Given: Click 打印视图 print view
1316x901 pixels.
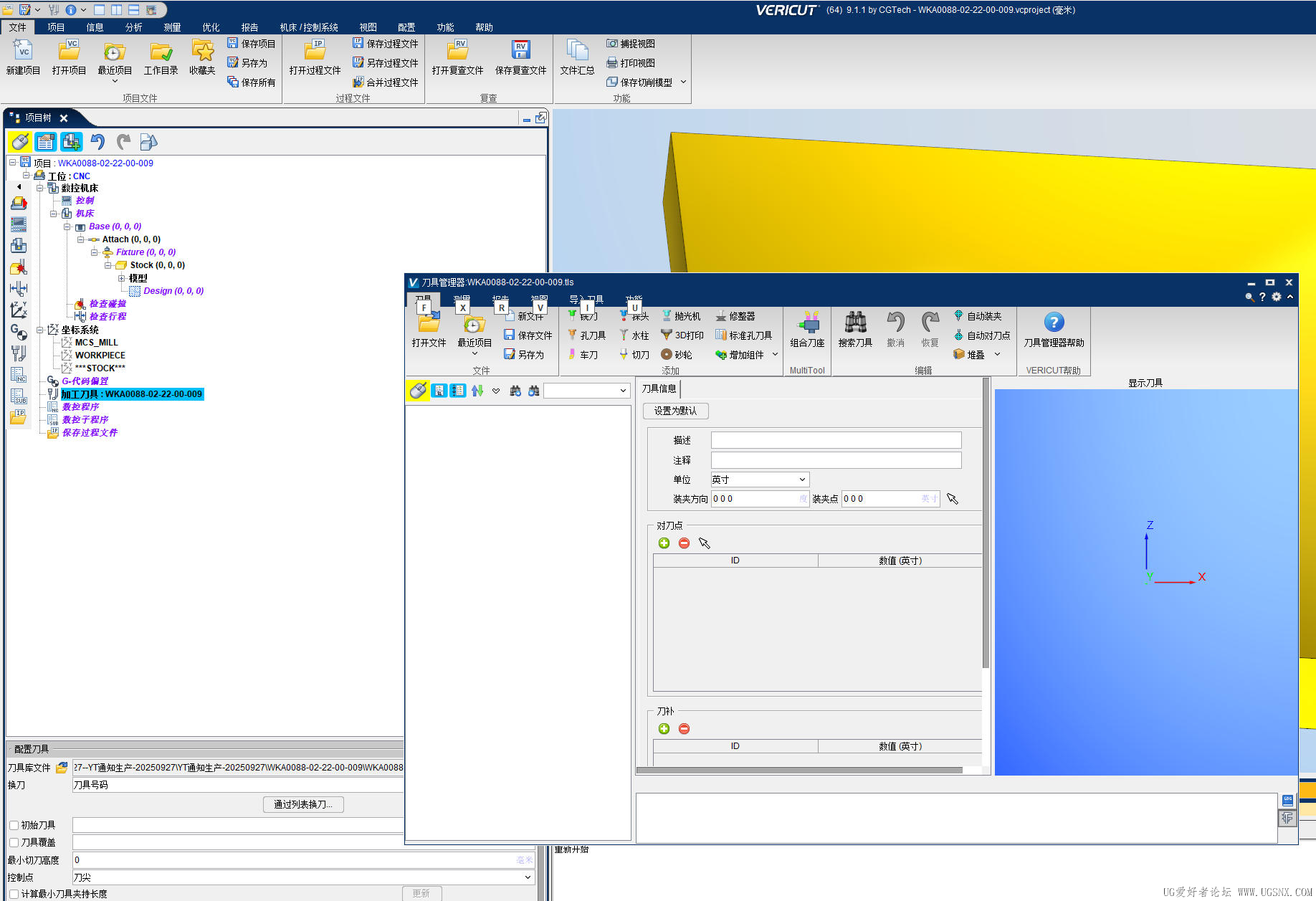Looking at the screenshot, I should pyautogui.click(x=631, y=63).
